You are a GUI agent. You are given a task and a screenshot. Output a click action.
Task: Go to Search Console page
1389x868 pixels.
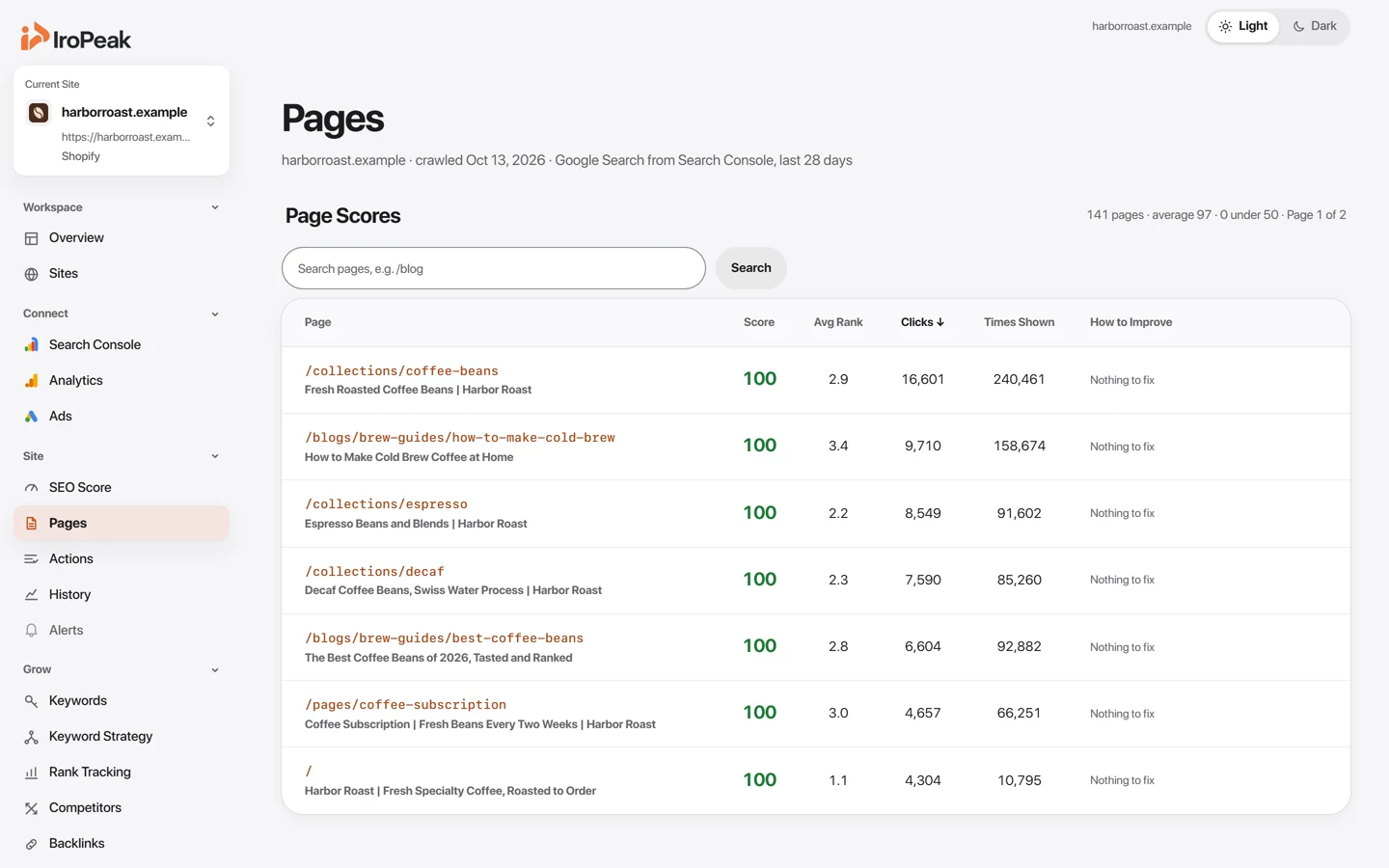[x=122, y=345]
